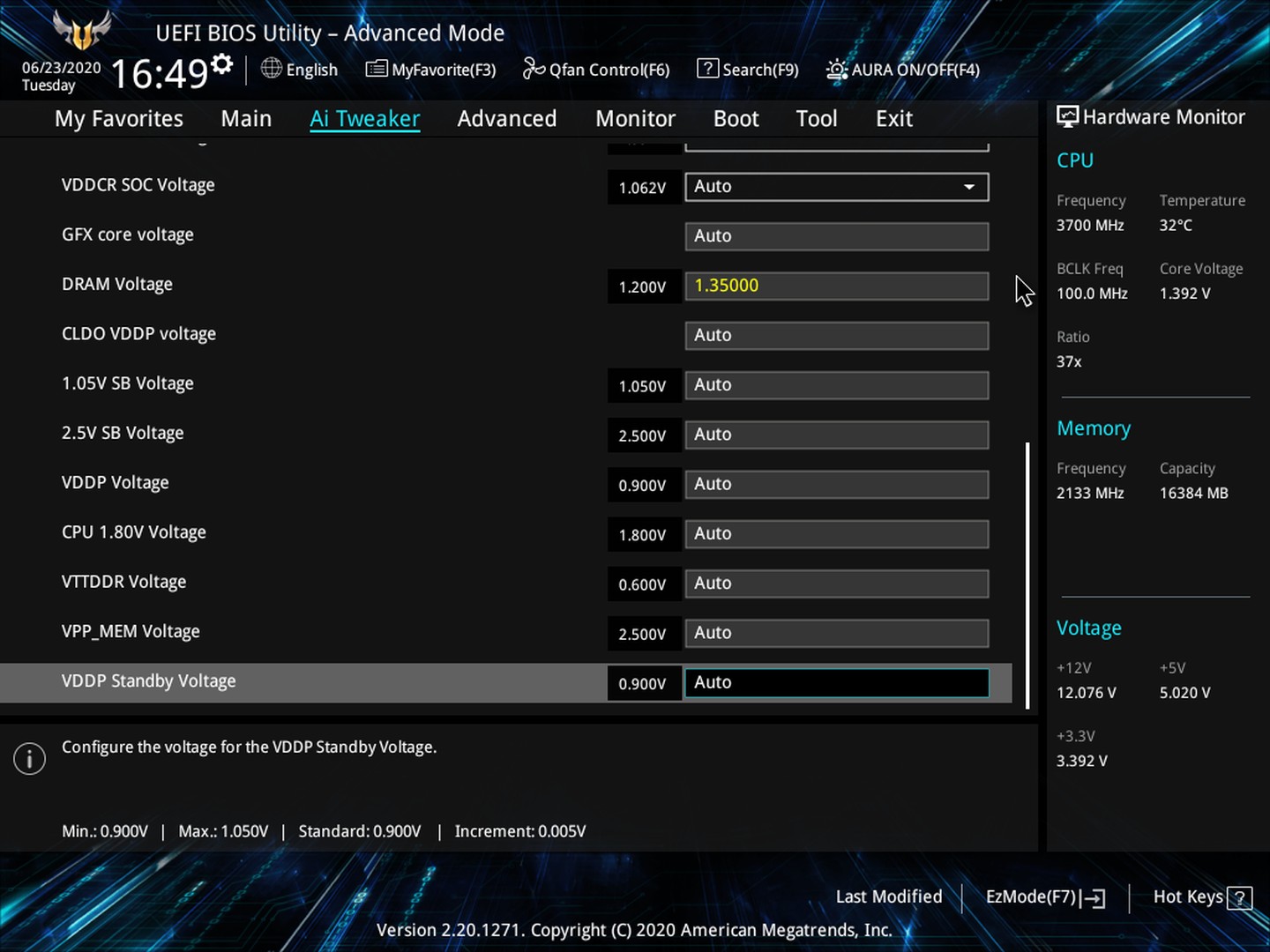Open Qfan Control(F6) fan icon

click(x=534, y=69)
